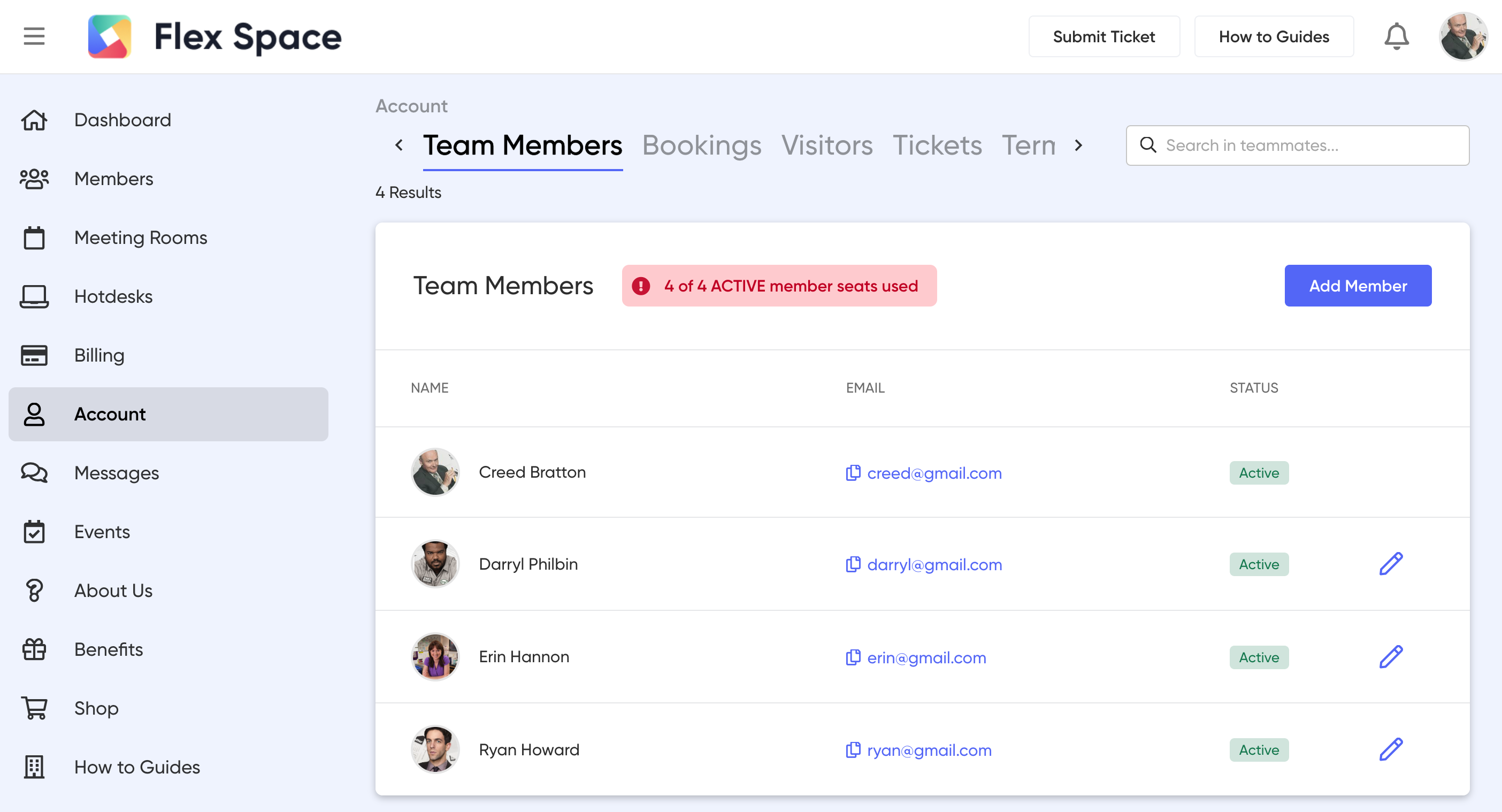1502x812 pixels.
Task: Click the name Creed Bratton
Action: coord(532,472)
